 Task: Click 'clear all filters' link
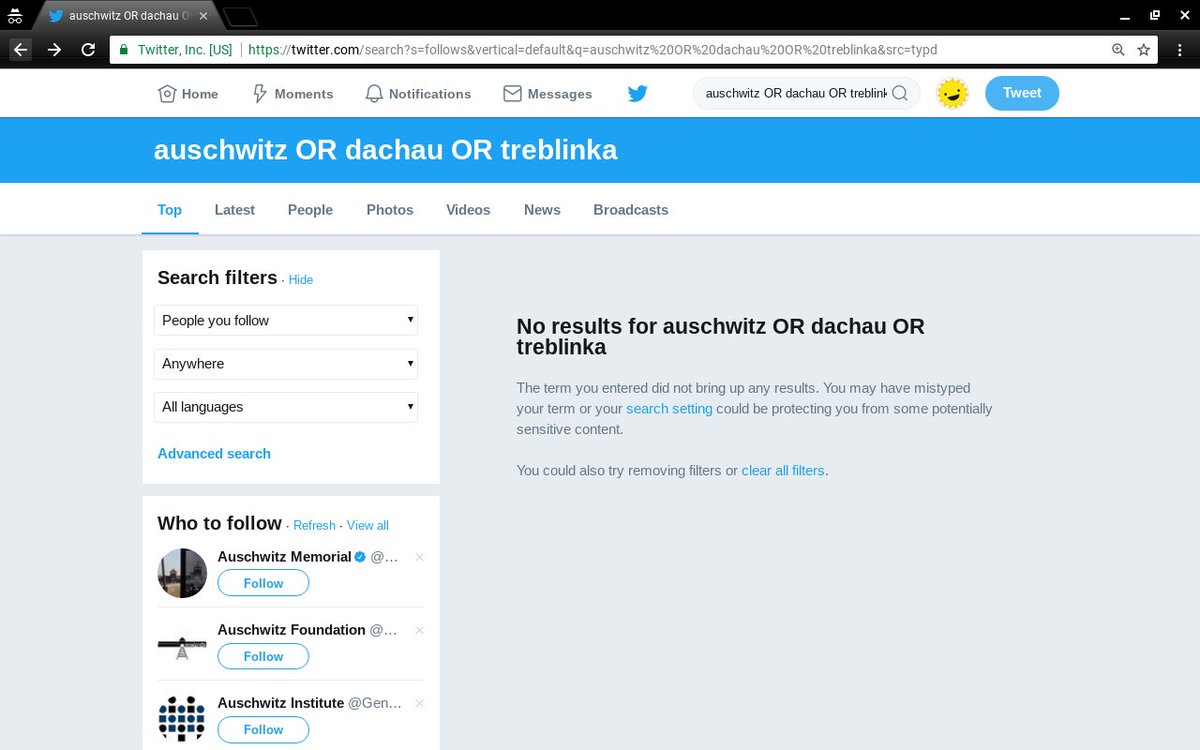click(783, 470)
